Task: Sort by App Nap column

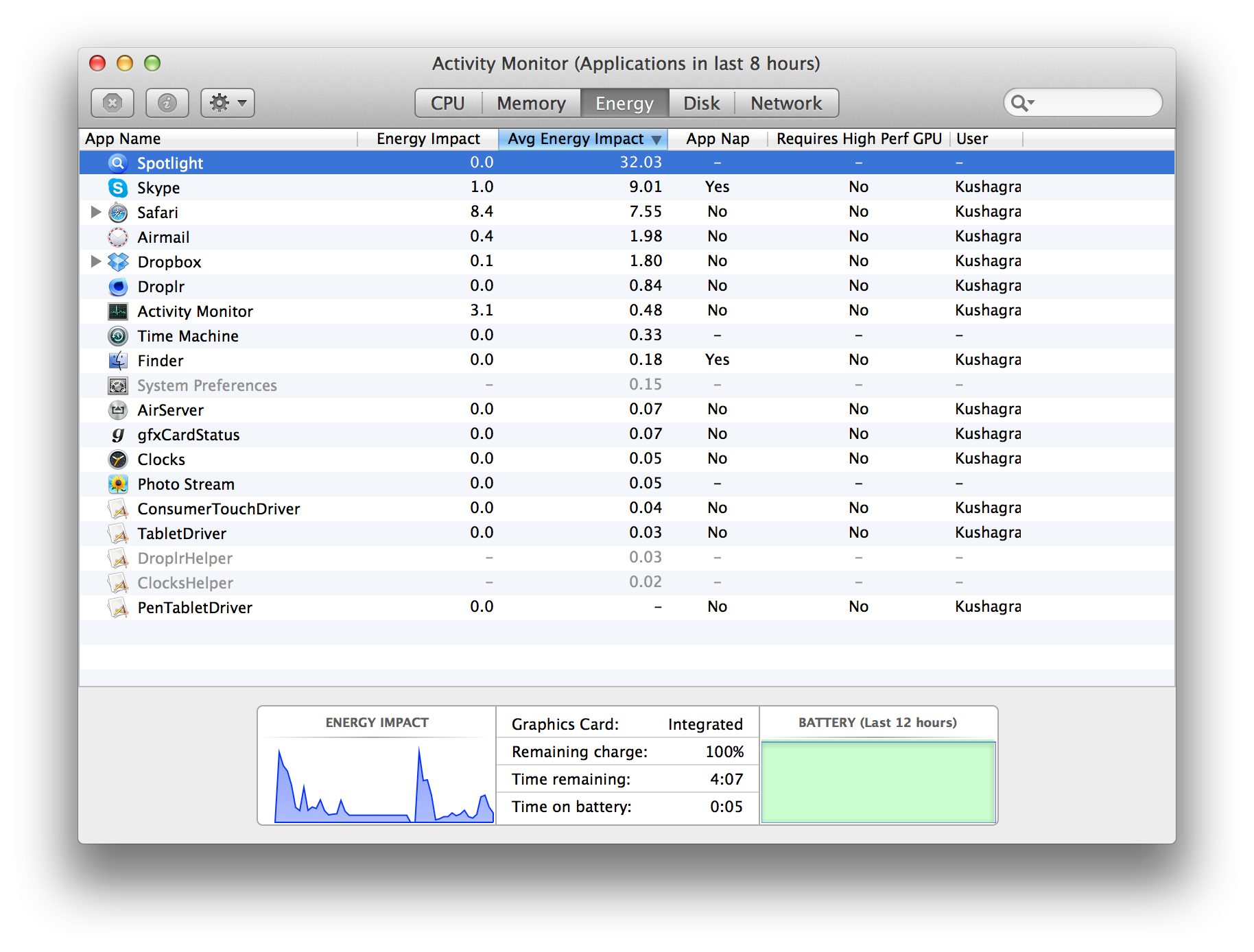Action: tap(718, 139)
